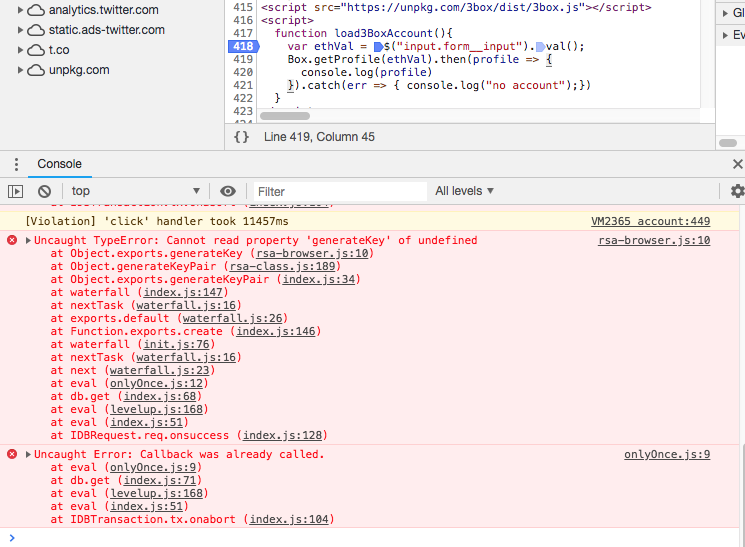Clear the console
Image resolution: width=745 pixels, height=547 pixels.
[44, 191]
